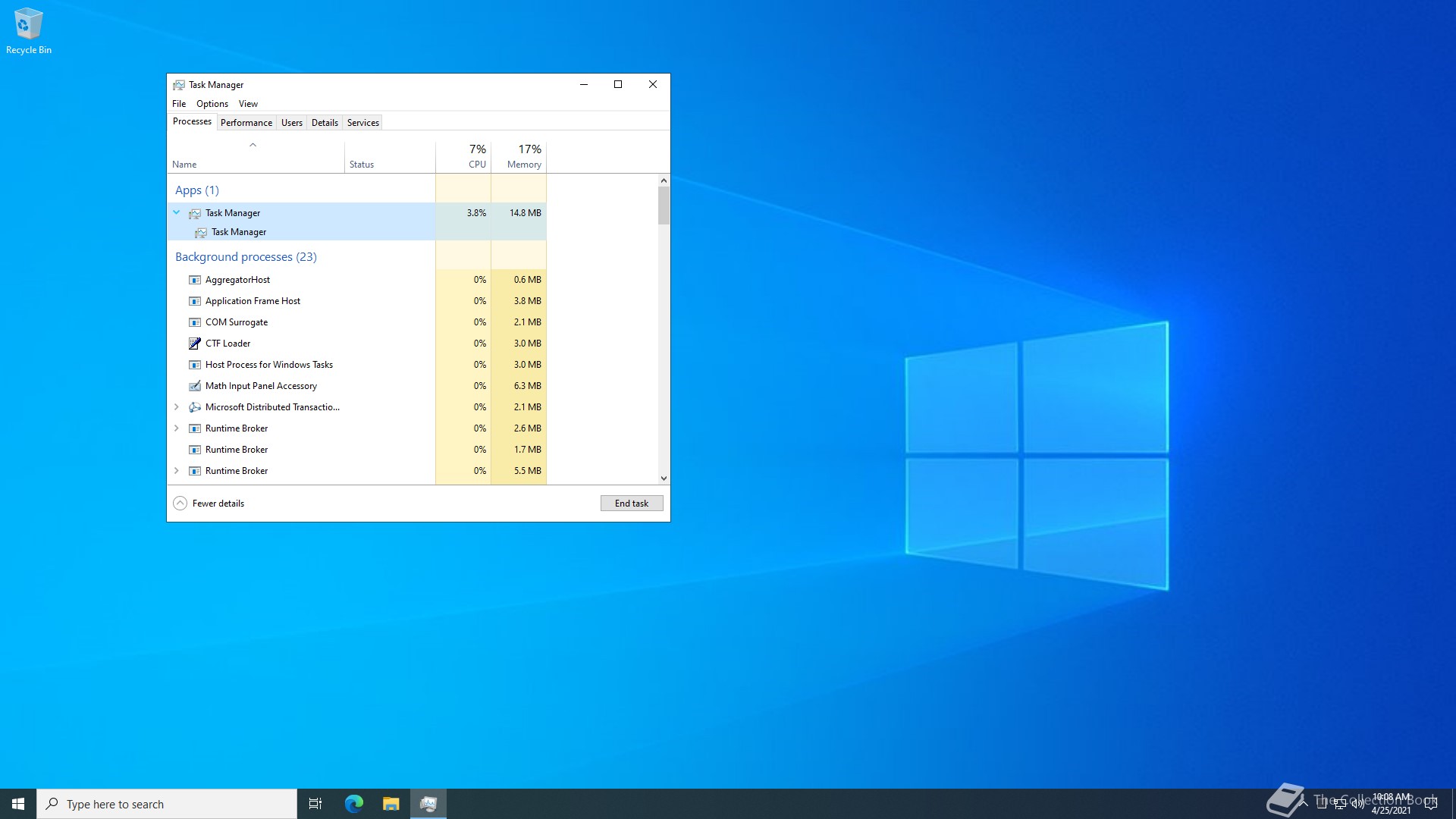Image resolution: width=1456 pixels, height=819 pixels.
Task: Click the scrollbar up arrow
Action: [x=664, y=180]
